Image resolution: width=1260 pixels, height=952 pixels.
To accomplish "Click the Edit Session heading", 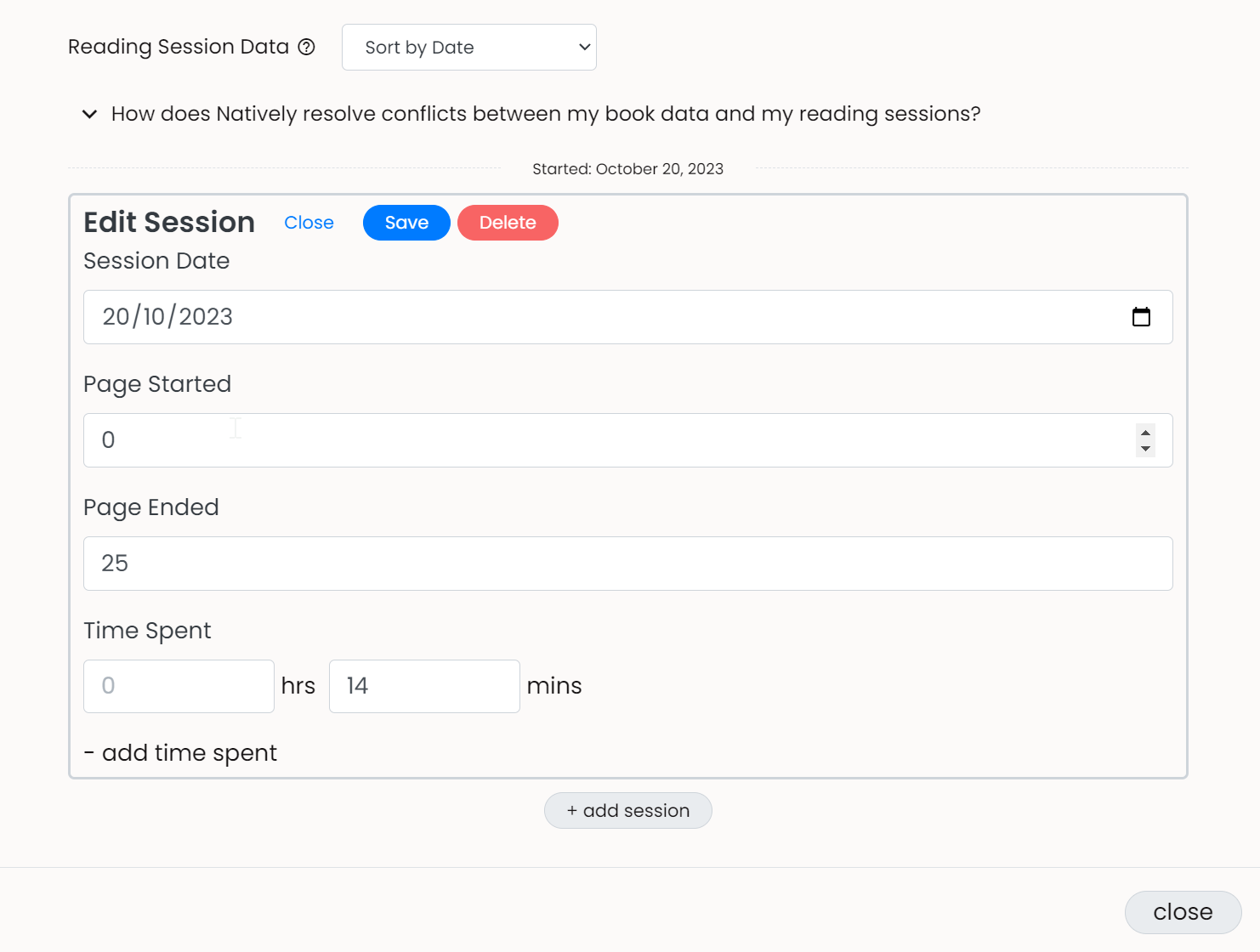I will (169, 223).
